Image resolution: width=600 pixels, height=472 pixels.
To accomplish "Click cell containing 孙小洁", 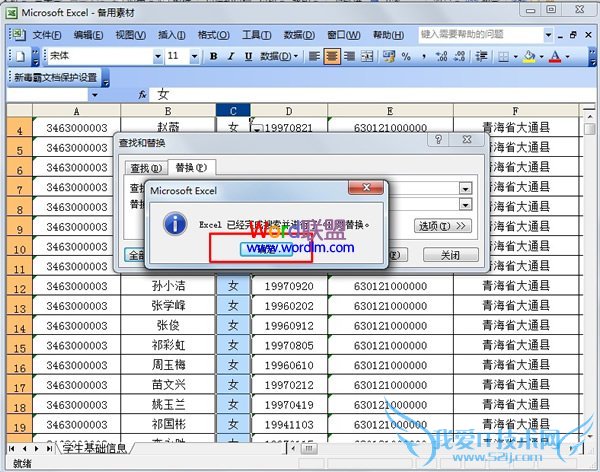I will 168,286.
